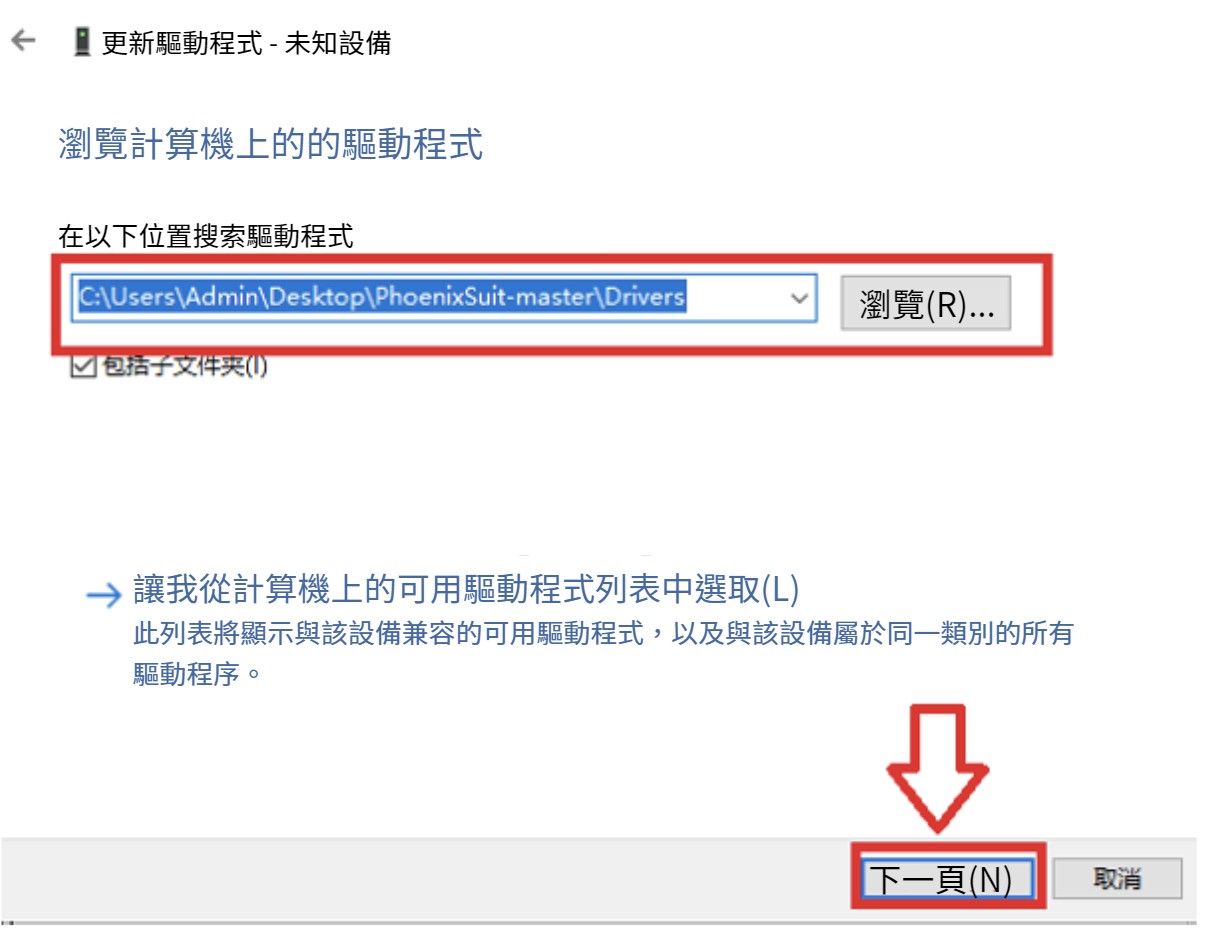Dismiss the wizard with the 取消 button
1209x937 pixels.
(x=1118, y=879)
